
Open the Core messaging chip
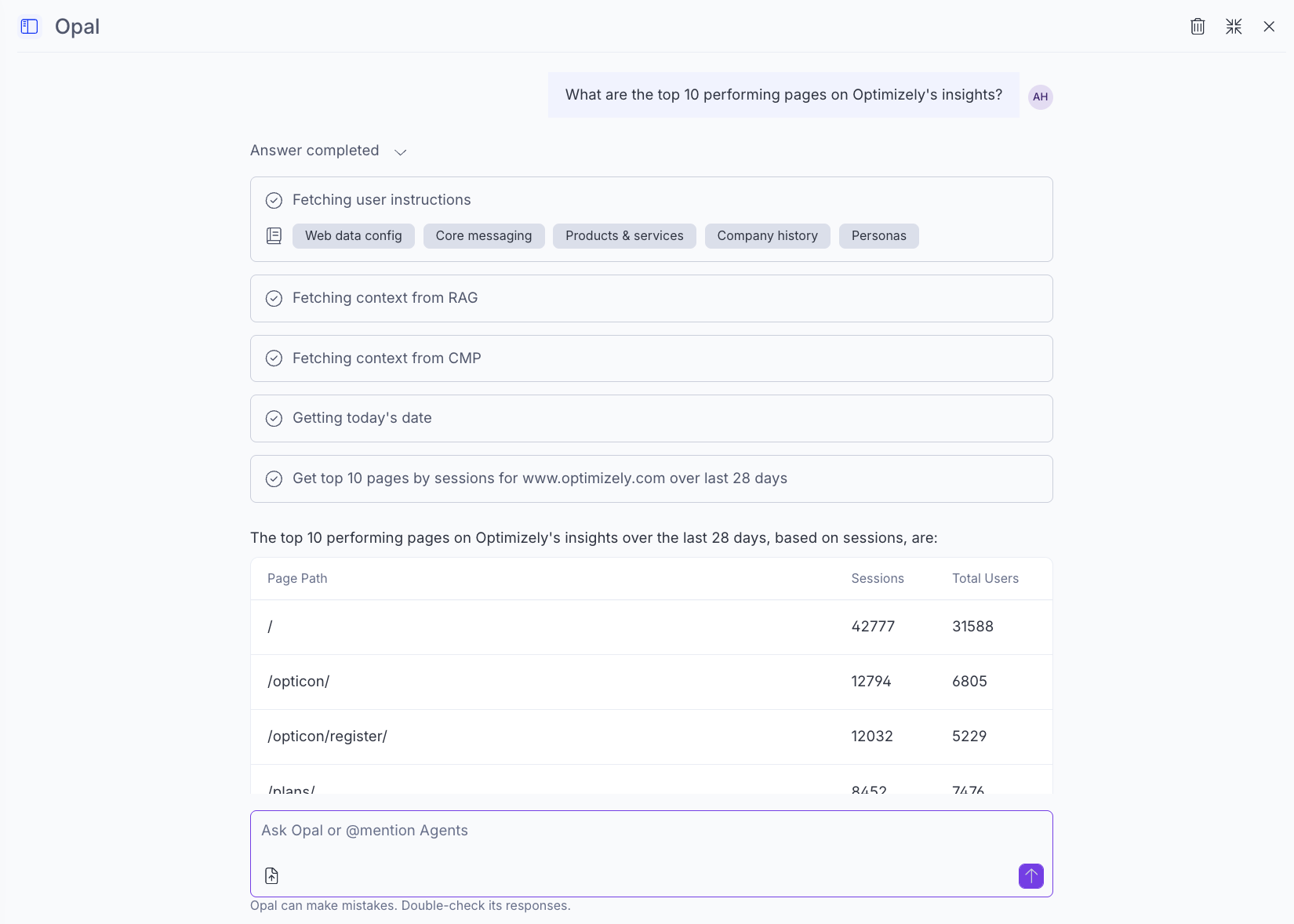484,236
